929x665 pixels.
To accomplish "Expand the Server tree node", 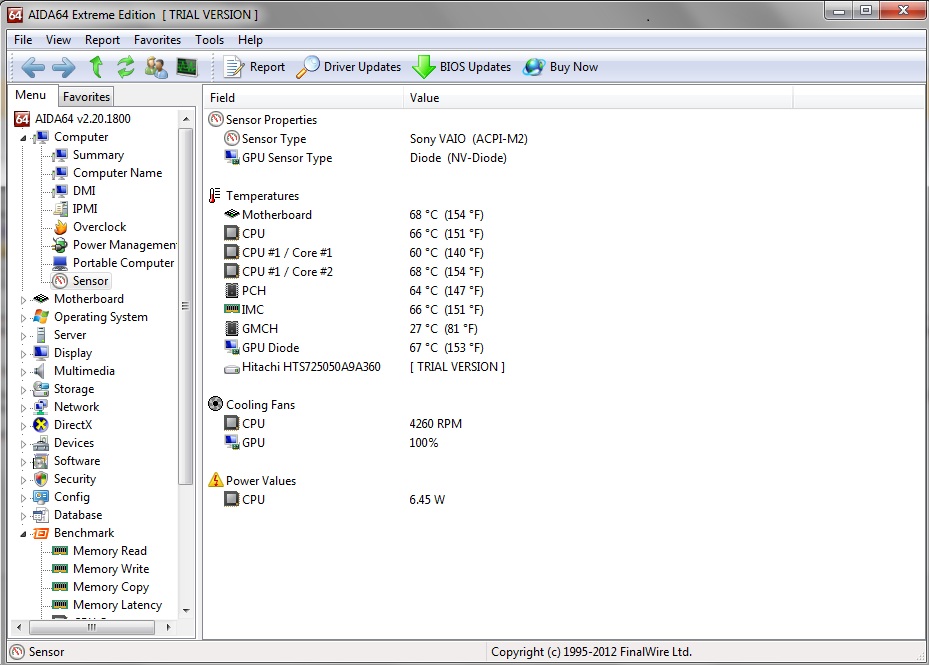I will tap(23, 336).
